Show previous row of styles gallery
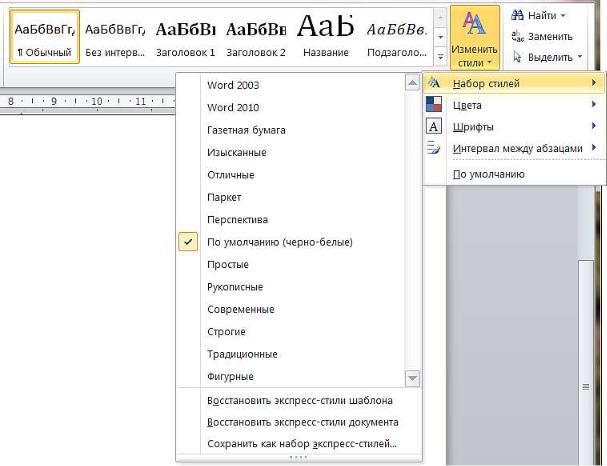 (x=440, y=18)
